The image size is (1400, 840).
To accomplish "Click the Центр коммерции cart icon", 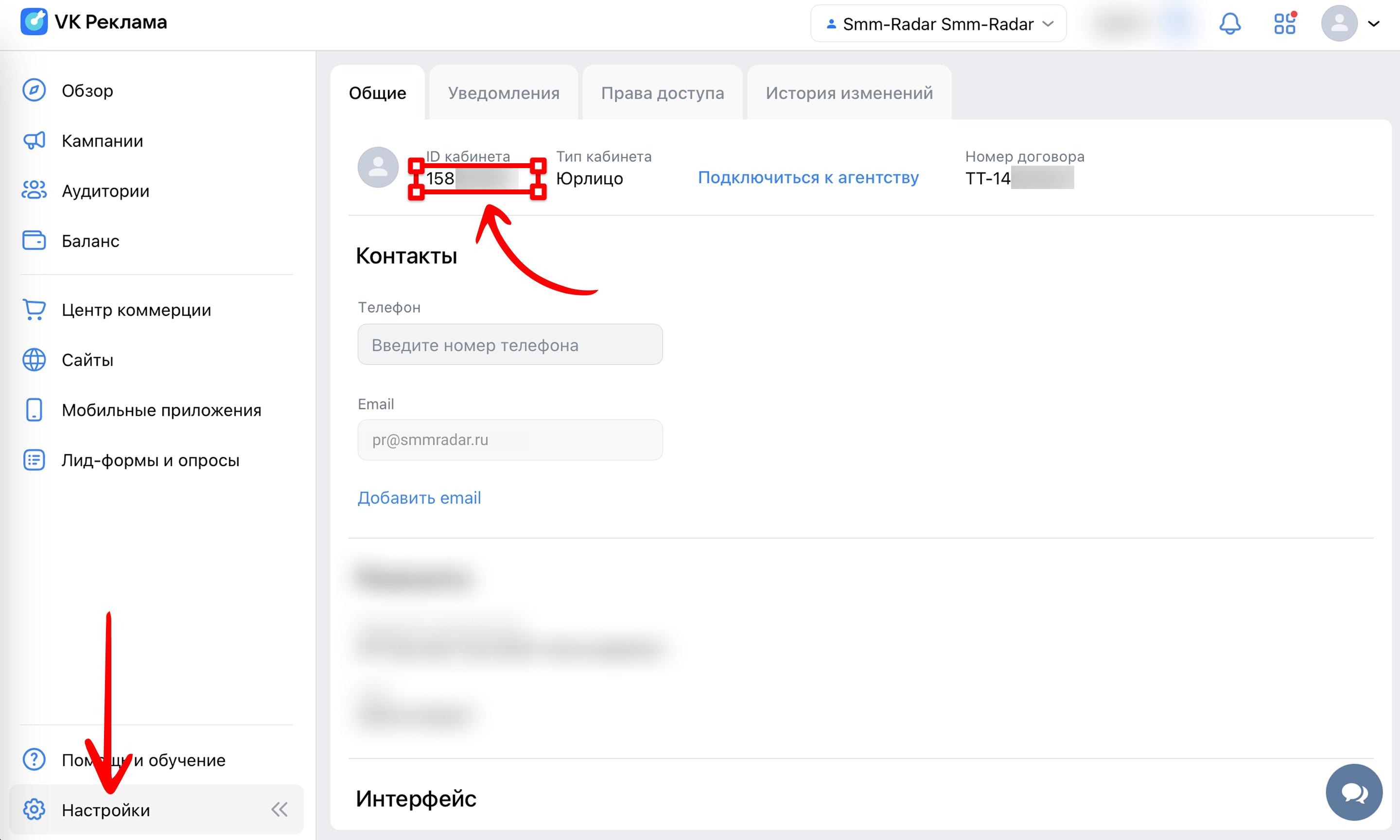I will coord(34,309).
